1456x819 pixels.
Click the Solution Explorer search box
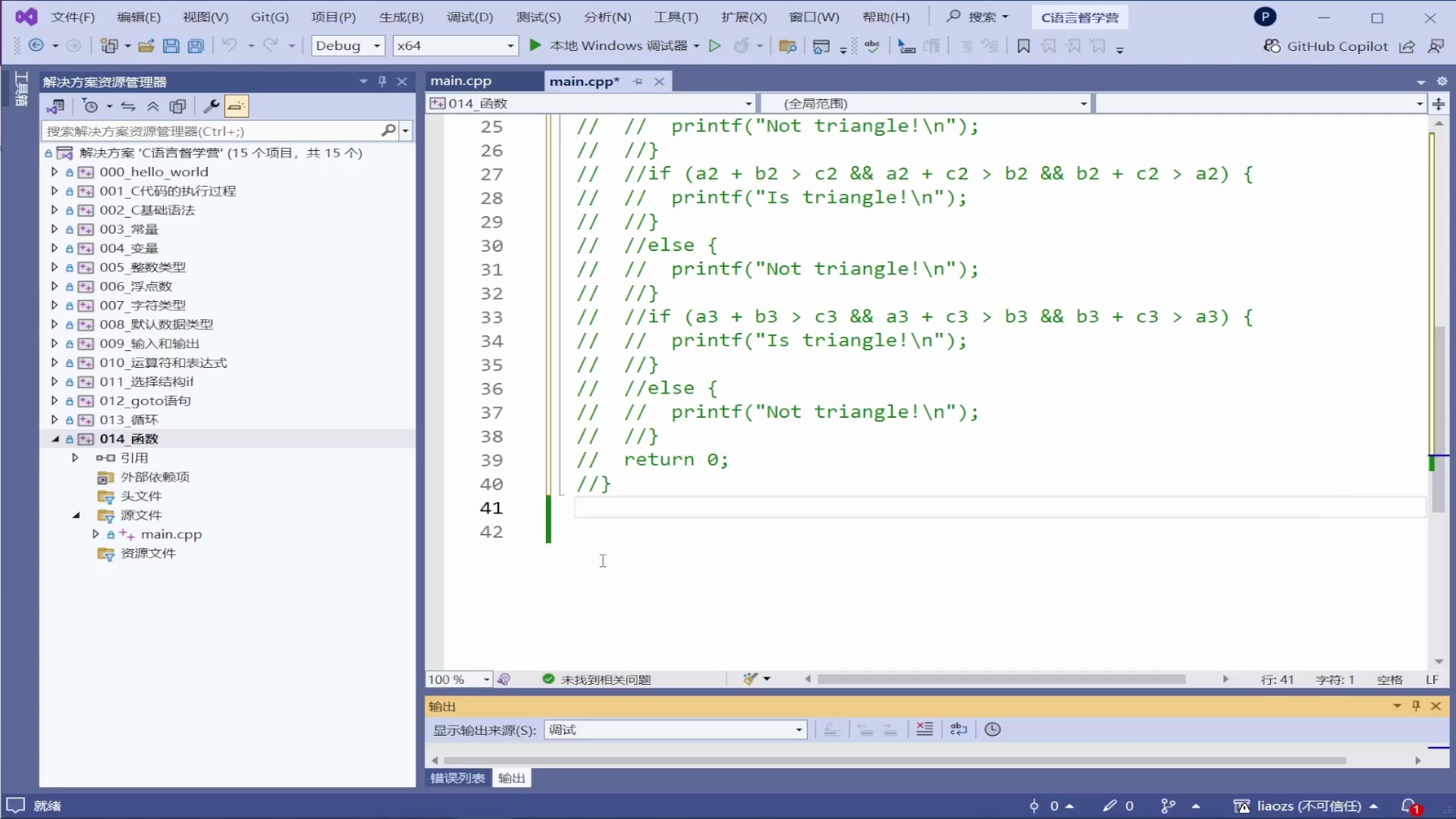coord(212,131)
